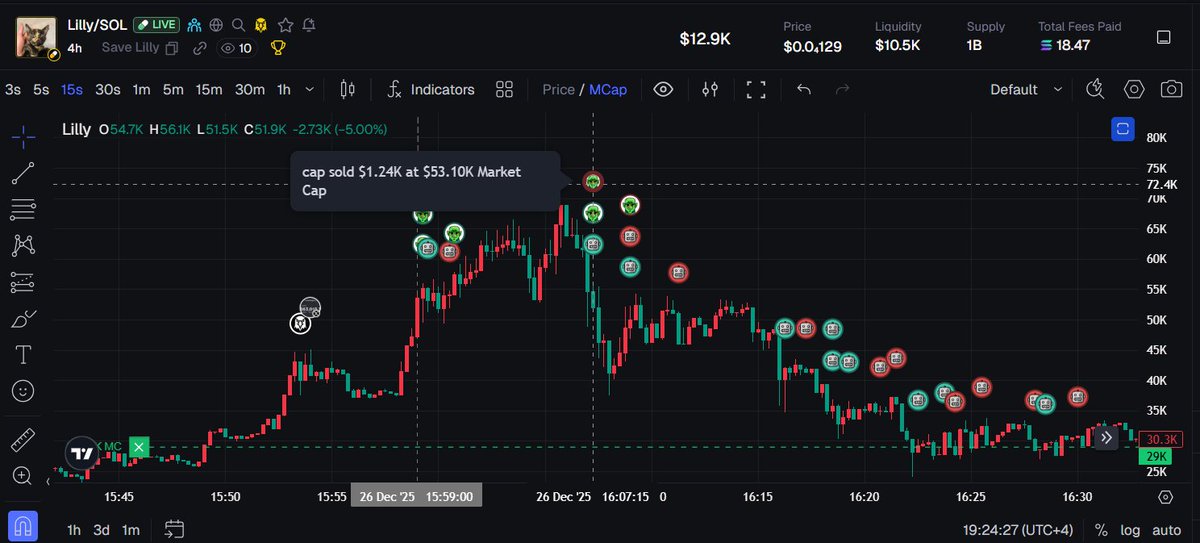
Task: Select the crosshair cursor tool
Action: pos(24,136)
